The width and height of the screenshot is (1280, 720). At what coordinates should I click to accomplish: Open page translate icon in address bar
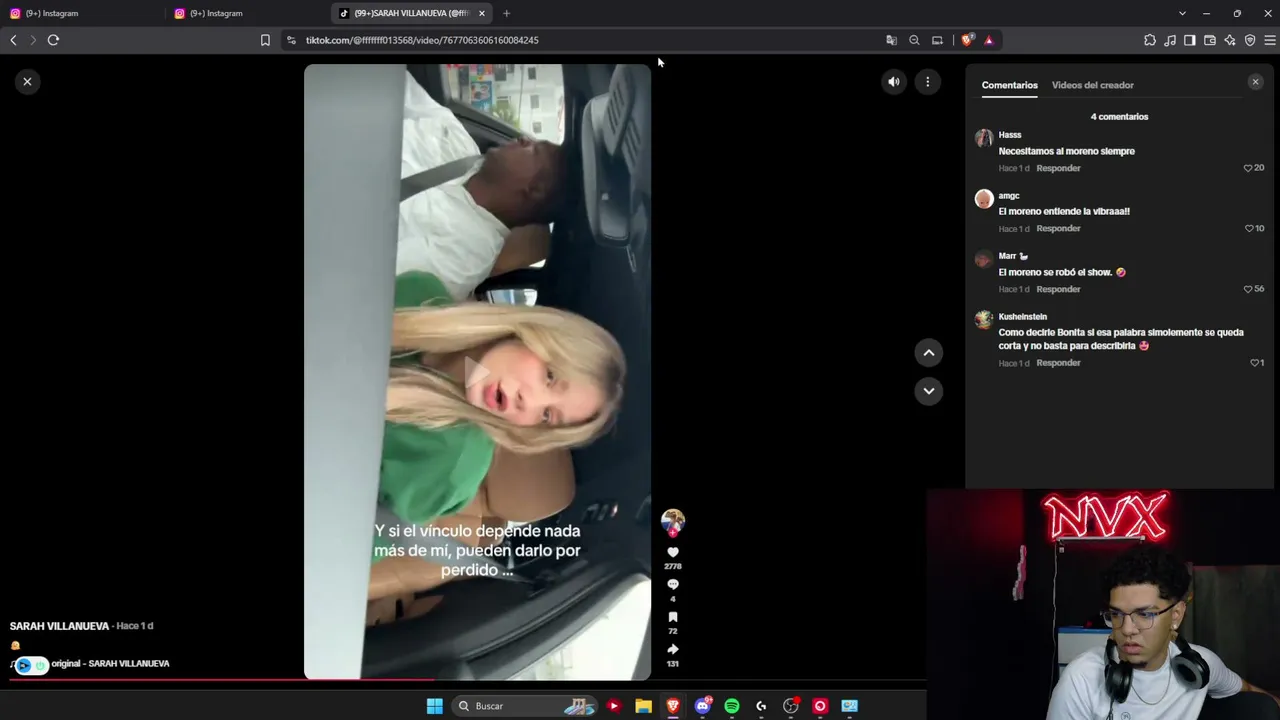891,40
